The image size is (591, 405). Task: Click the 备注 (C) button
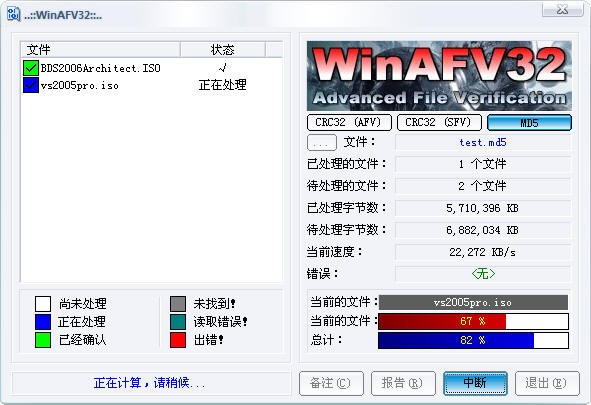[x=331, y=383]
